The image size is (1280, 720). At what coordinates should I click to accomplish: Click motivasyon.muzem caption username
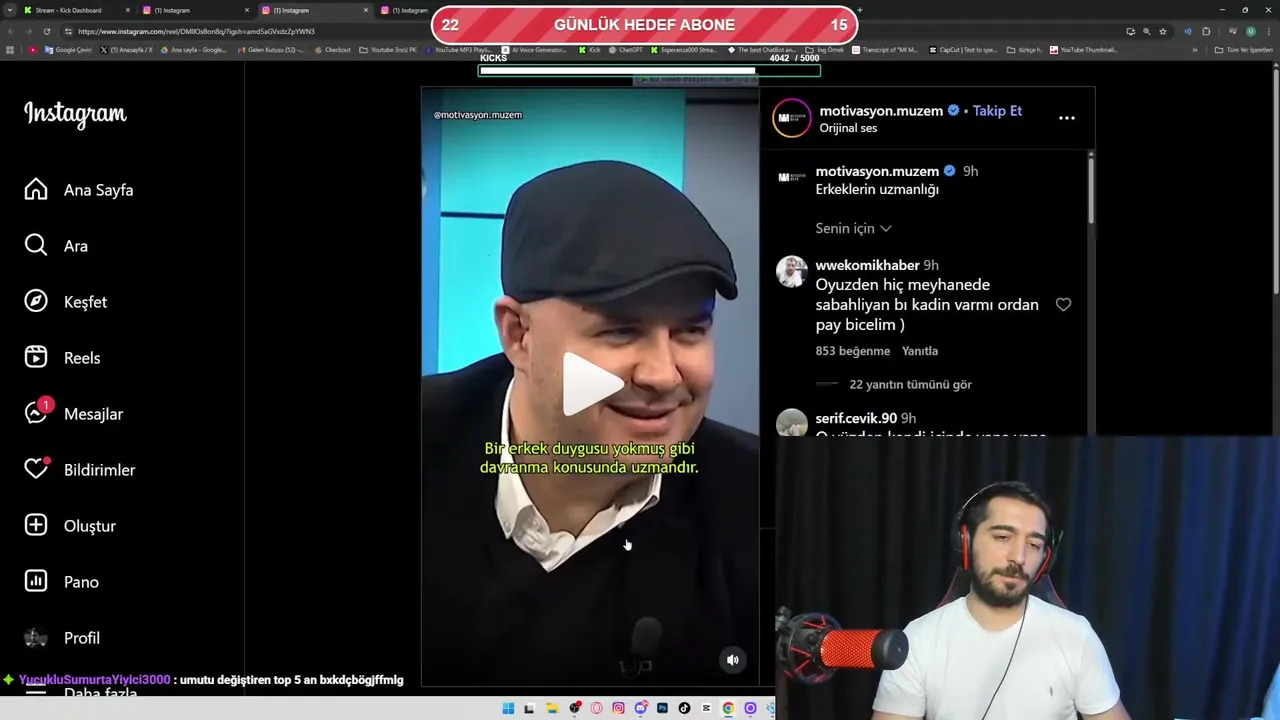point(877,171)
